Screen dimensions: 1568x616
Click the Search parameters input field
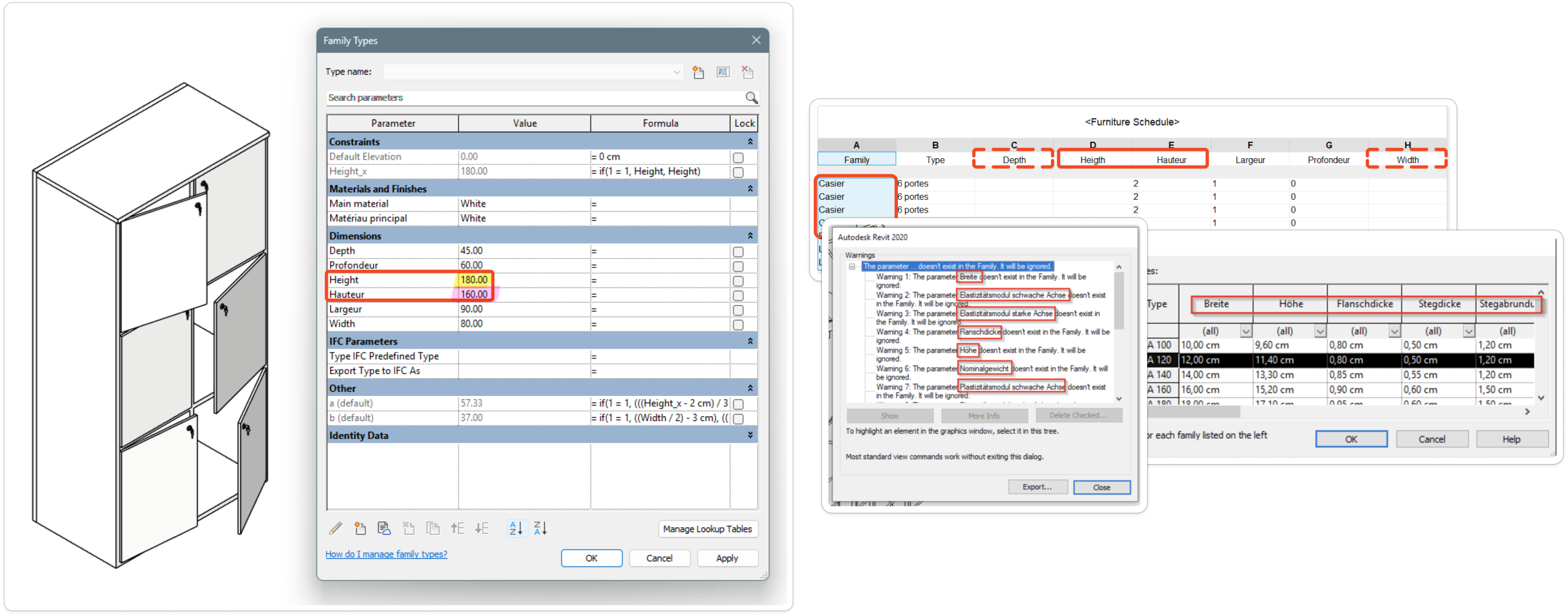[533, 98]
